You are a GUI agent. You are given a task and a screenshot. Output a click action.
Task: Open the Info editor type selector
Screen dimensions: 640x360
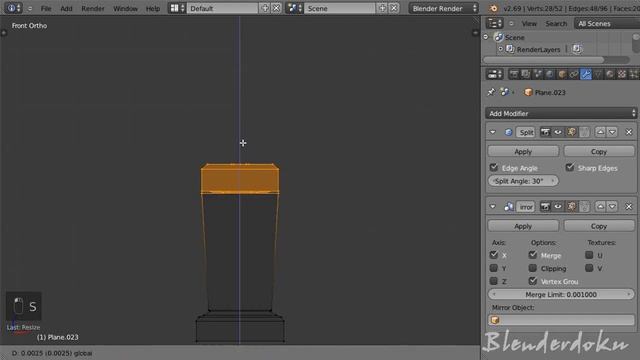[x=13, y=8]
